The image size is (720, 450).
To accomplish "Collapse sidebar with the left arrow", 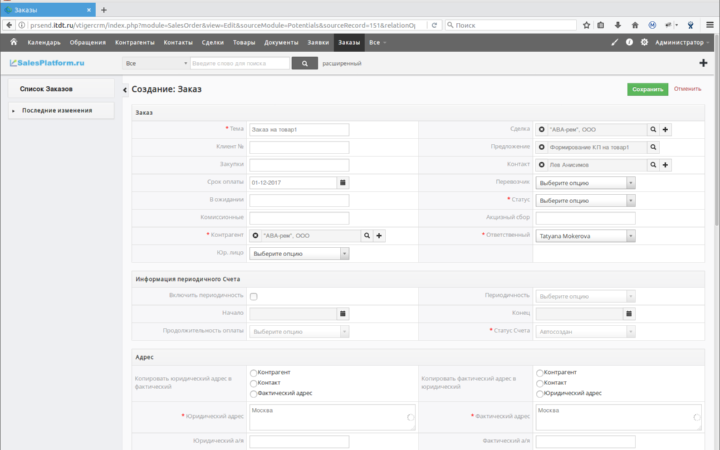I will [x=125, y=90].
